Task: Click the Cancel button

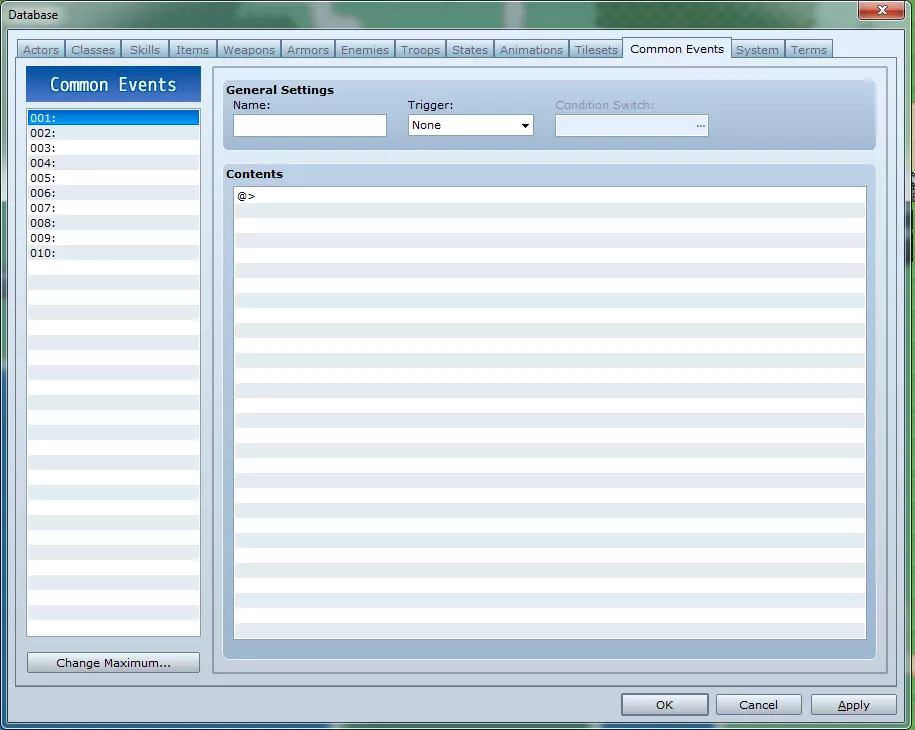Action: [759, 705]
